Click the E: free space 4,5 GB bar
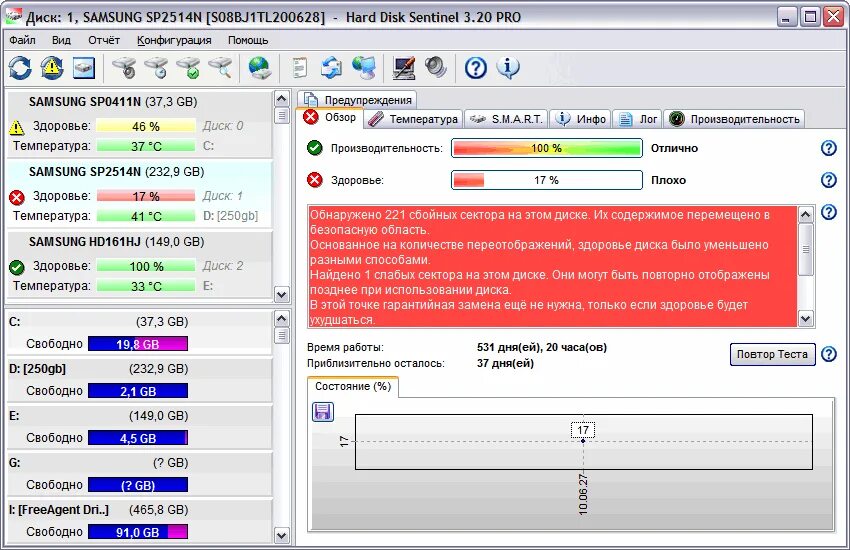The width and height of the screenshot is (850, 550). (x=138, y=438)
